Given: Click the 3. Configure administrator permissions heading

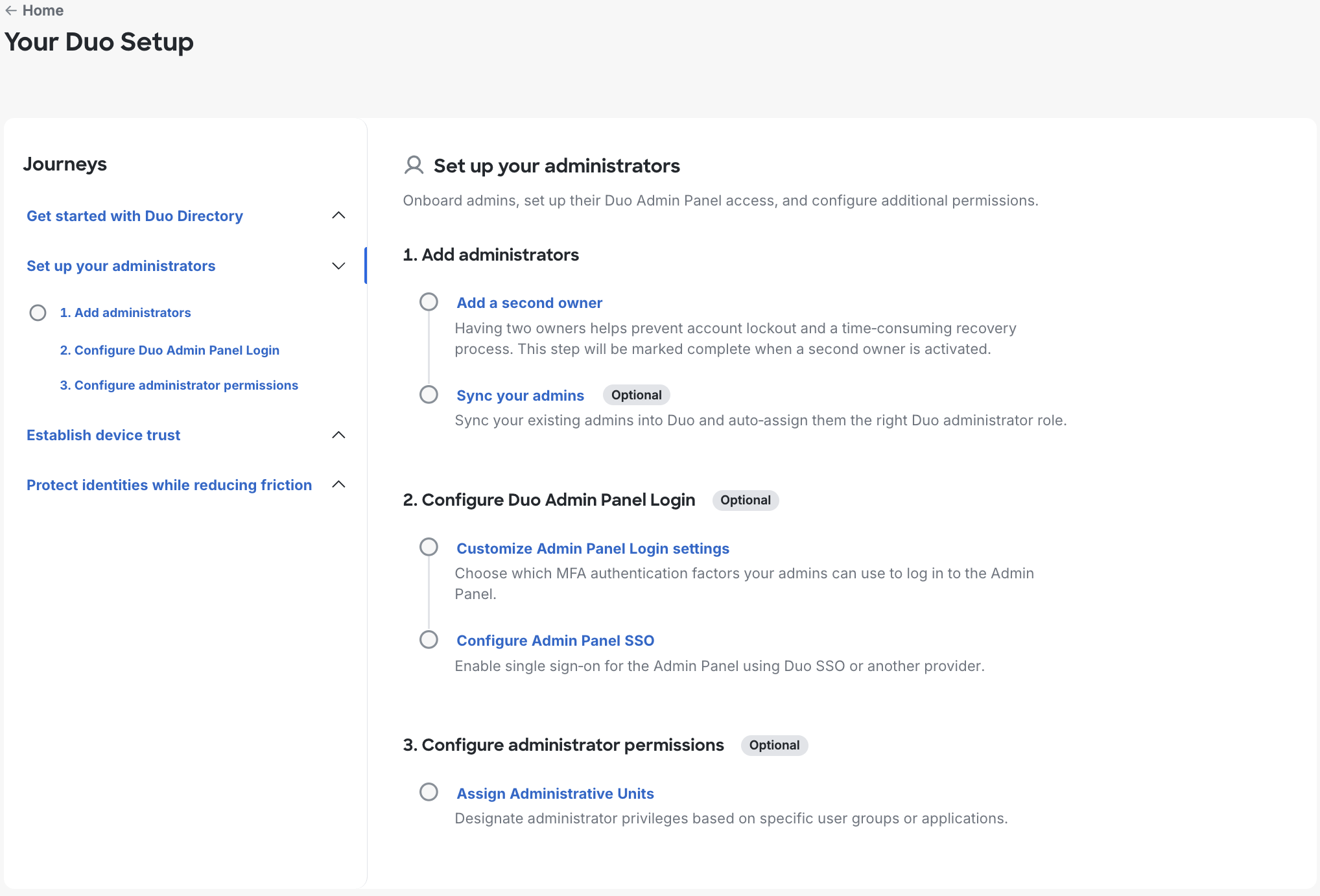Looking at the screenshot, I should pyautogui.click(x=563, y=745).
